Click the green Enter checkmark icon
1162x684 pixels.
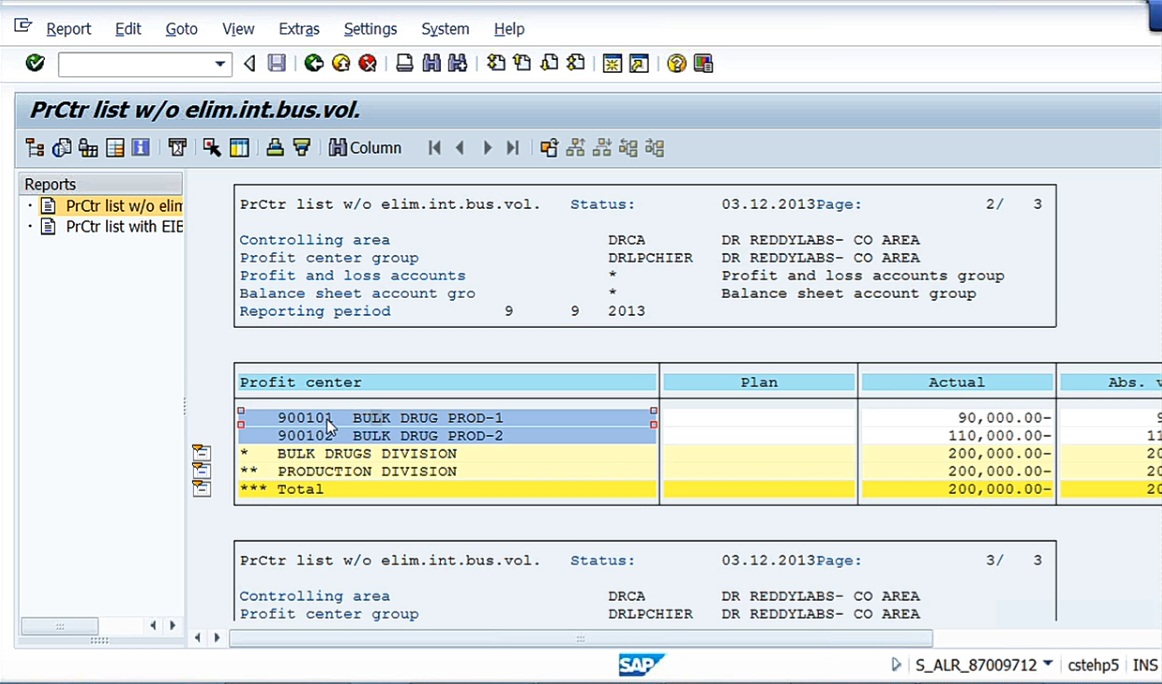coord(35,64)
